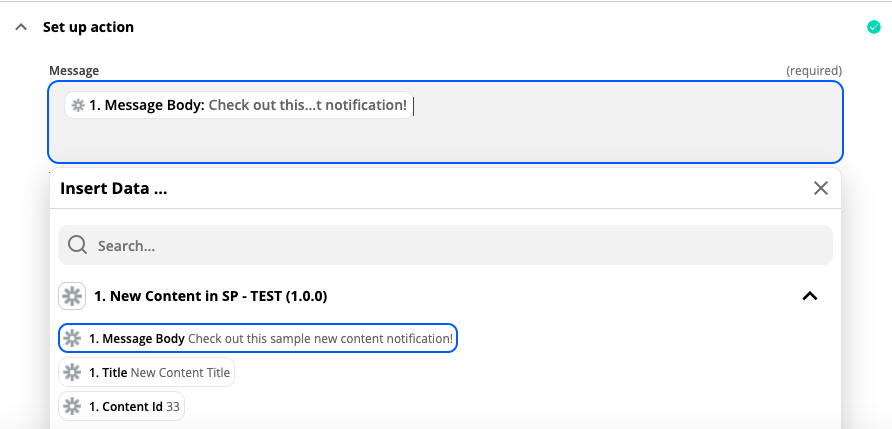Image resolution: width=892 pixels, height=429 pixels.
Task: Click the Insert Data panel title
Action: tap(113, 188)
